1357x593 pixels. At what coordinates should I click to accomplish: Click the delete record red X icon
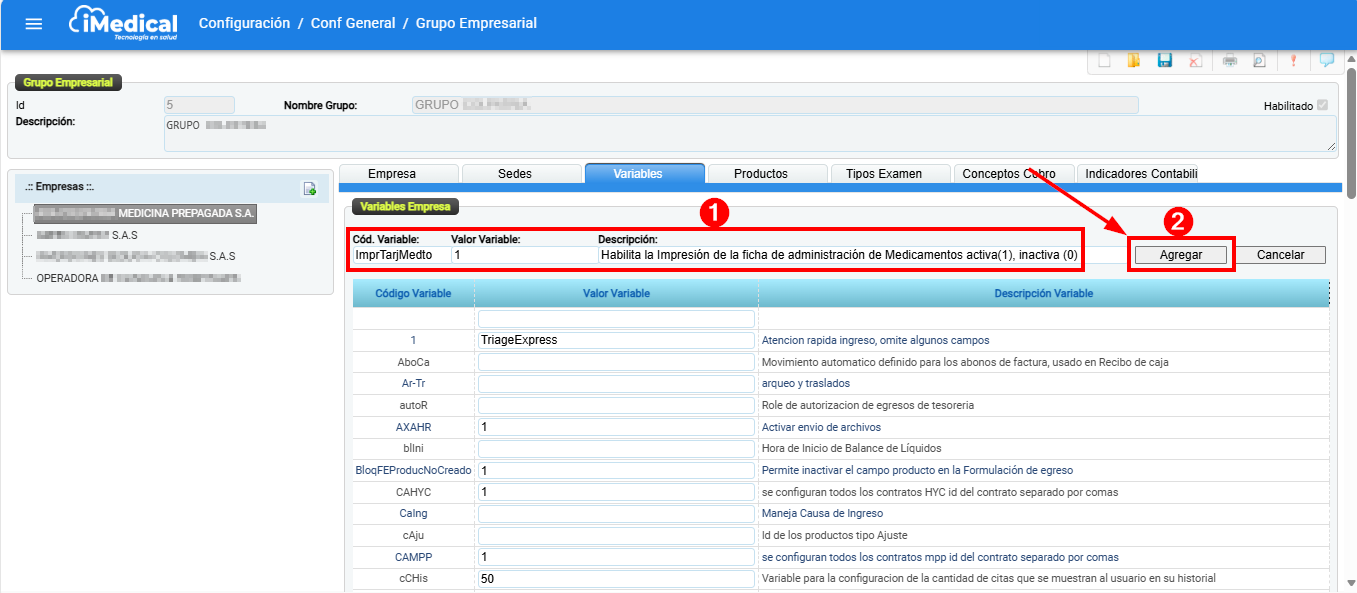(1195, 60)
